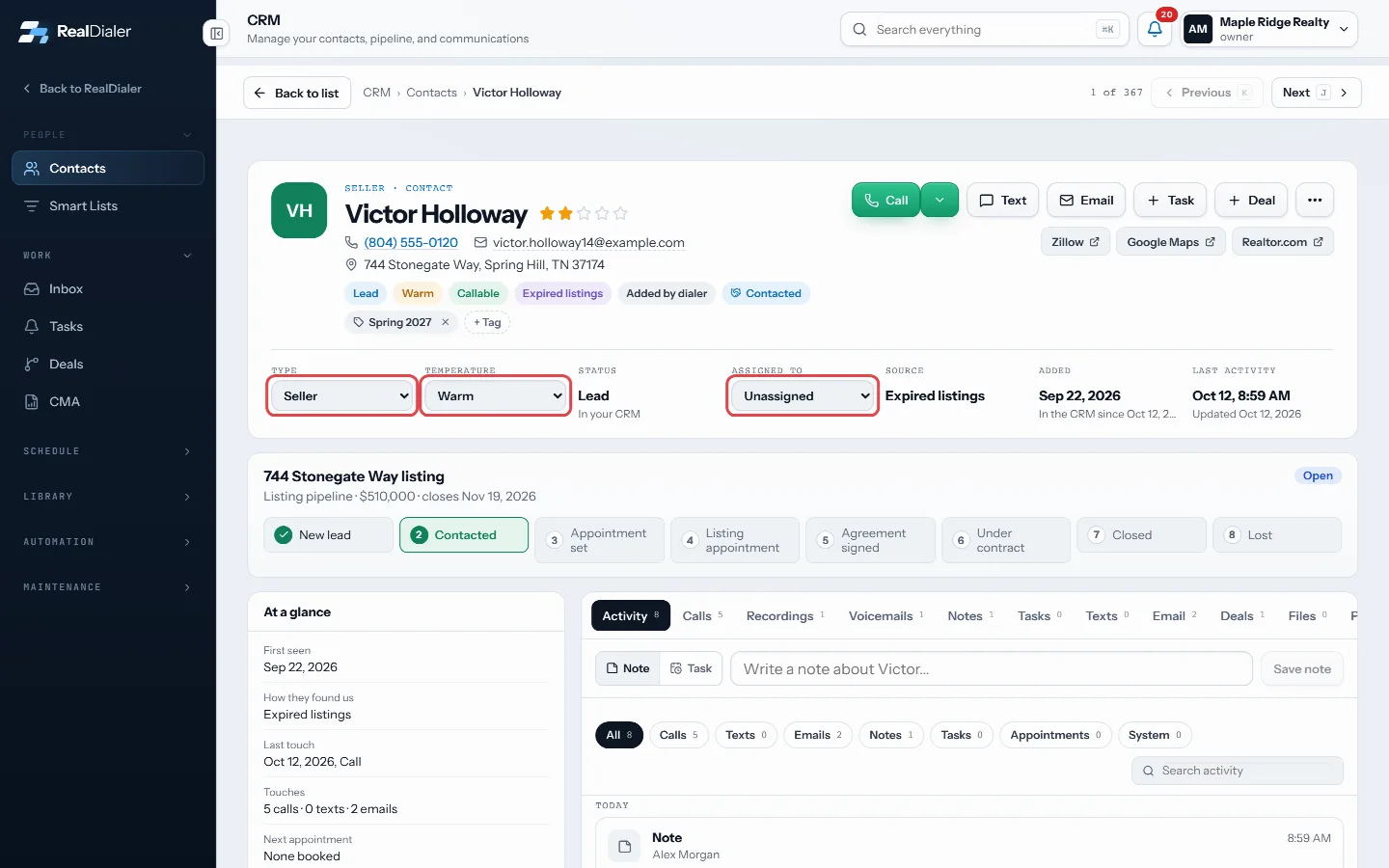The width and height of the screenshot is (1389, 868).
Task: Open the Assigned To dropdown
Action: 803,395
